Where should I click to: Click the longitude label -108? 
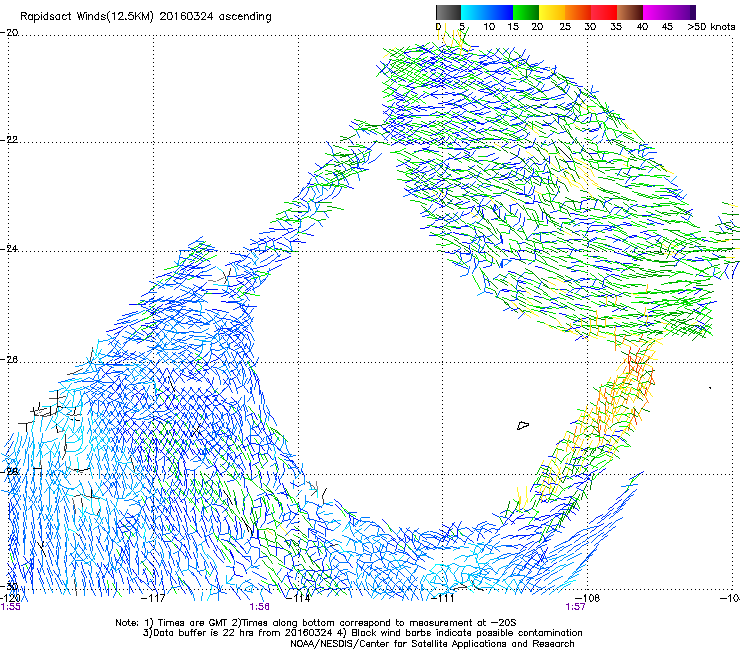[x=588, y=598]
